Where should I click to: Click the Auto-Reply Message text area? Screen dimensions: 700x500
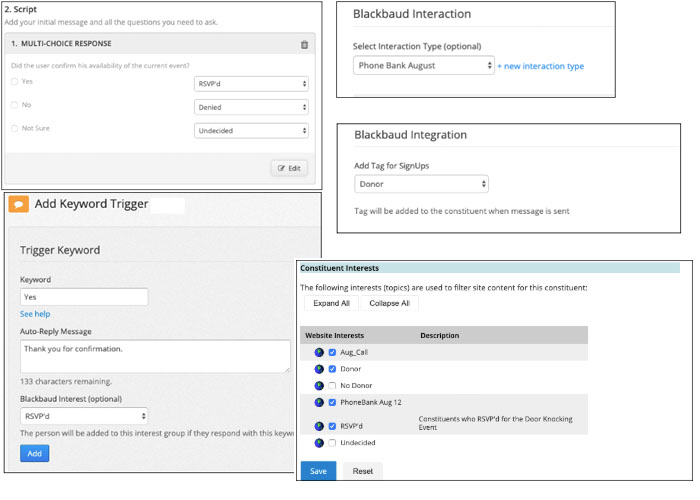pos(155,356)
